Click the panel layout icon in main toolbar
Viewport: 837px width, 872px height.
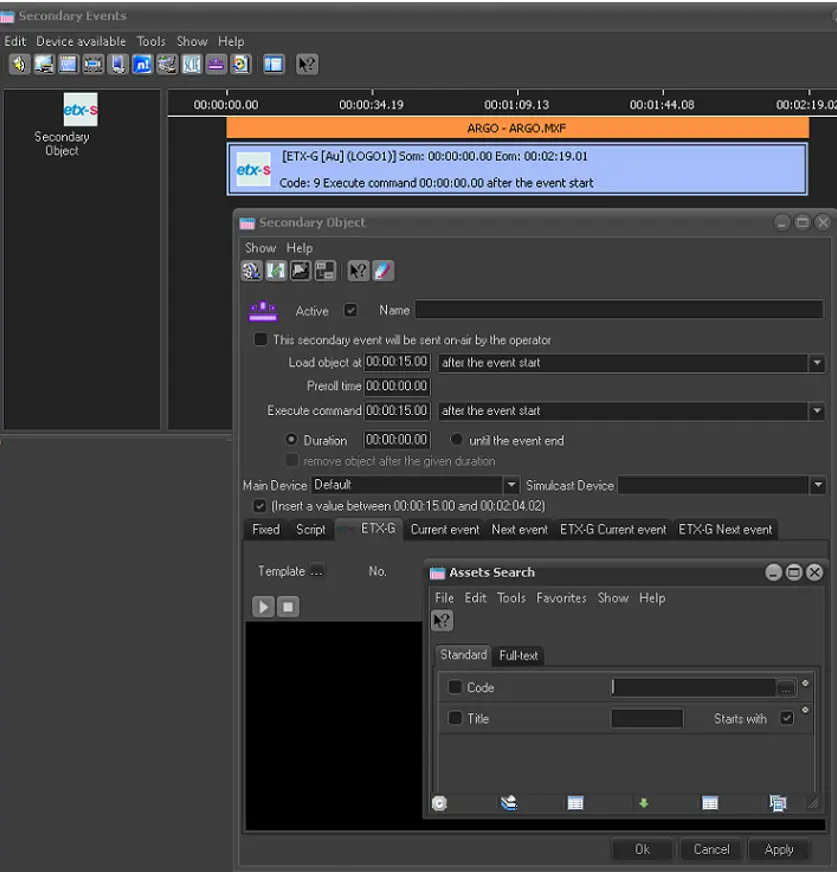tap(274, 64)
